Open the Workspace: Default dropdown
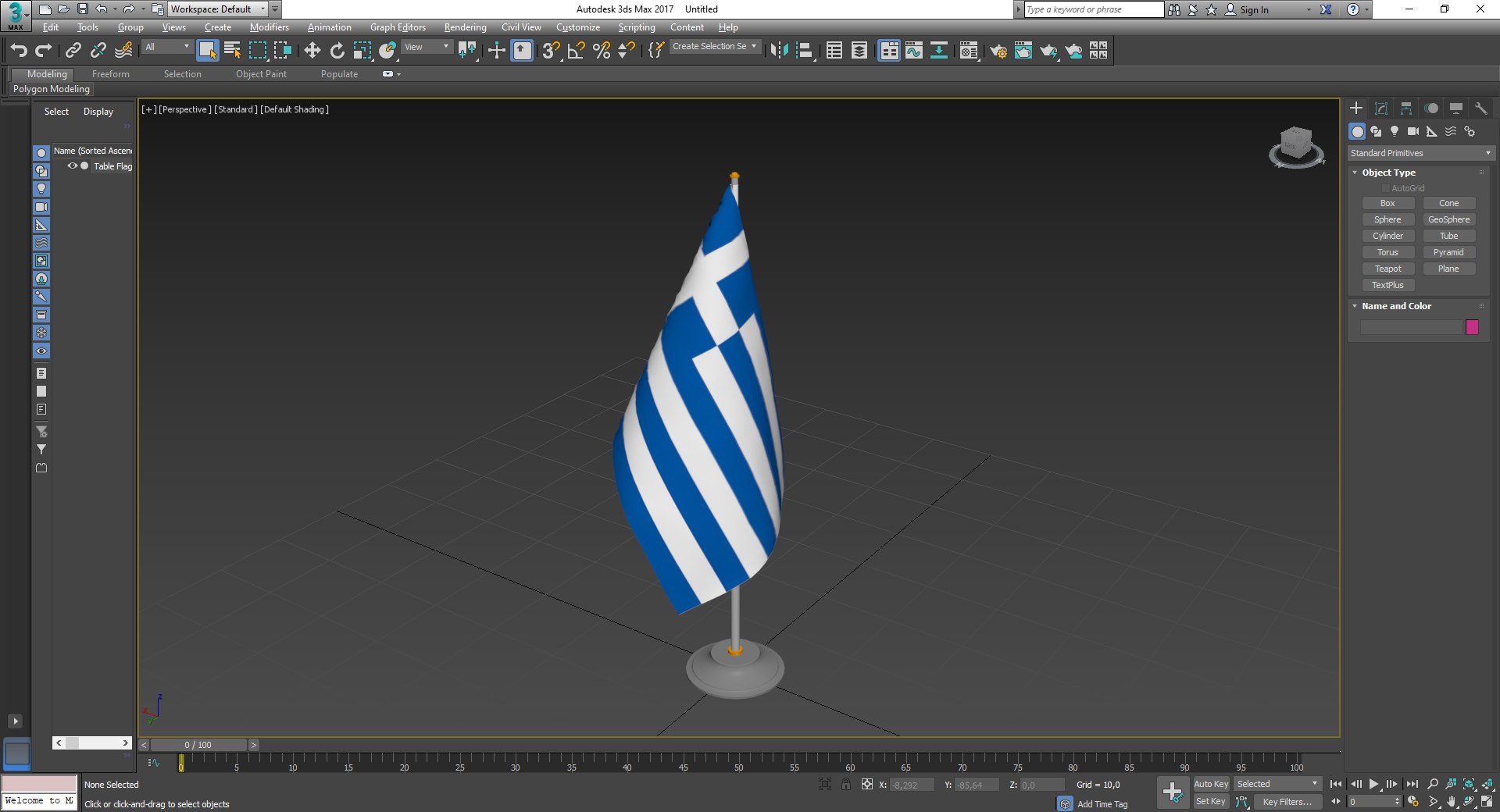 tap(218, 9)
